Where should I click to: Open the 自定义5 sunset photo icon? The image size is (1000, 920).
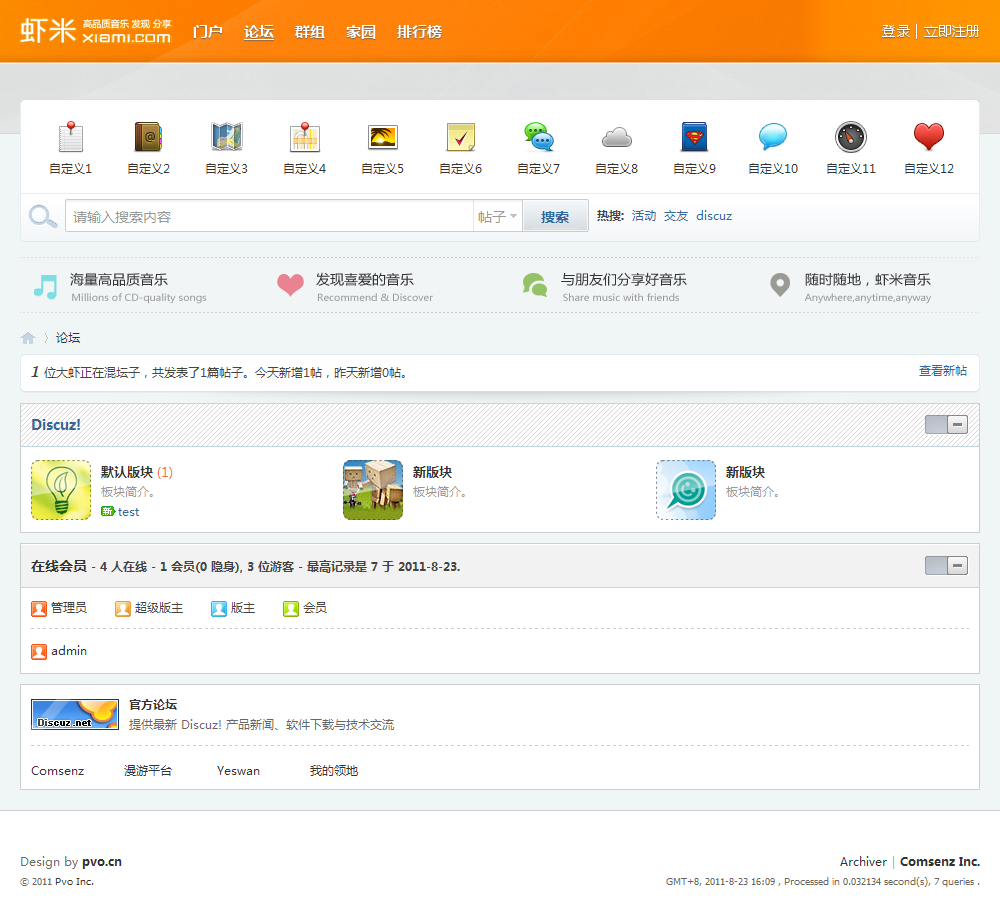pyautogui.click(x=383, y=136)
